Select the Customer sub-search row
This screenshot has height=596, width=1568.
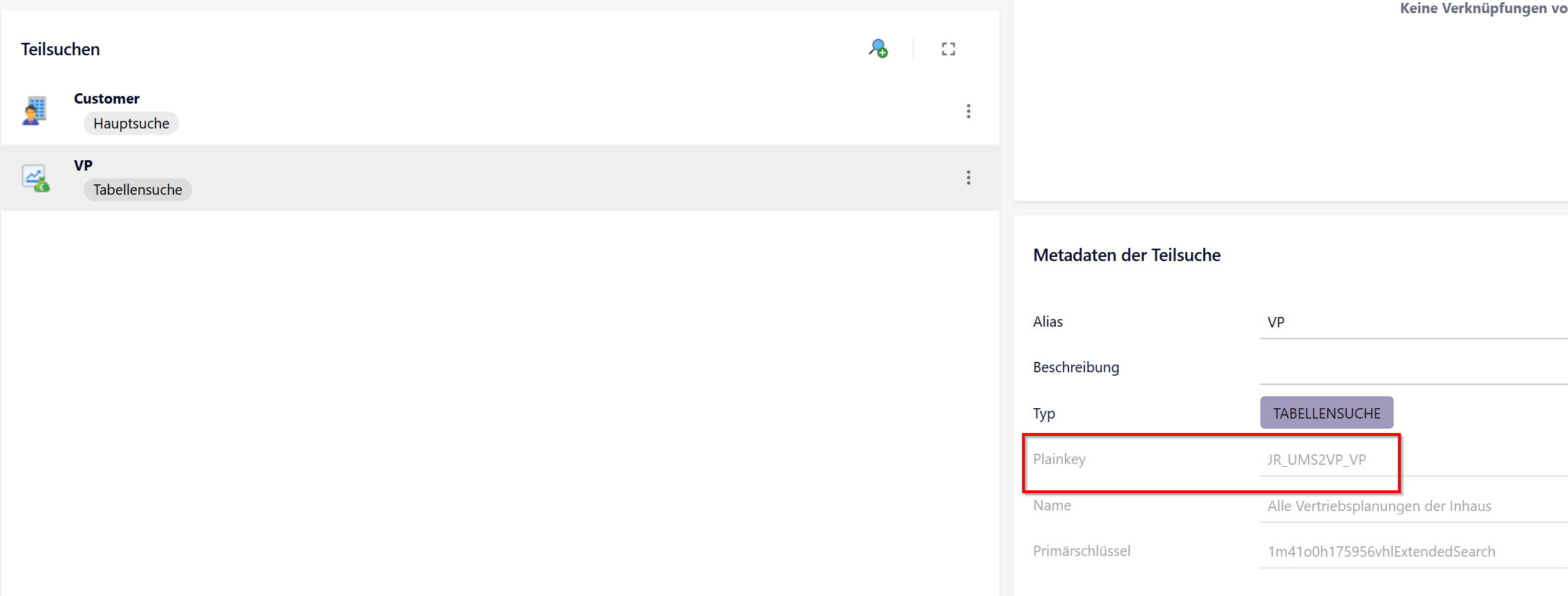(x=500, y=111)
